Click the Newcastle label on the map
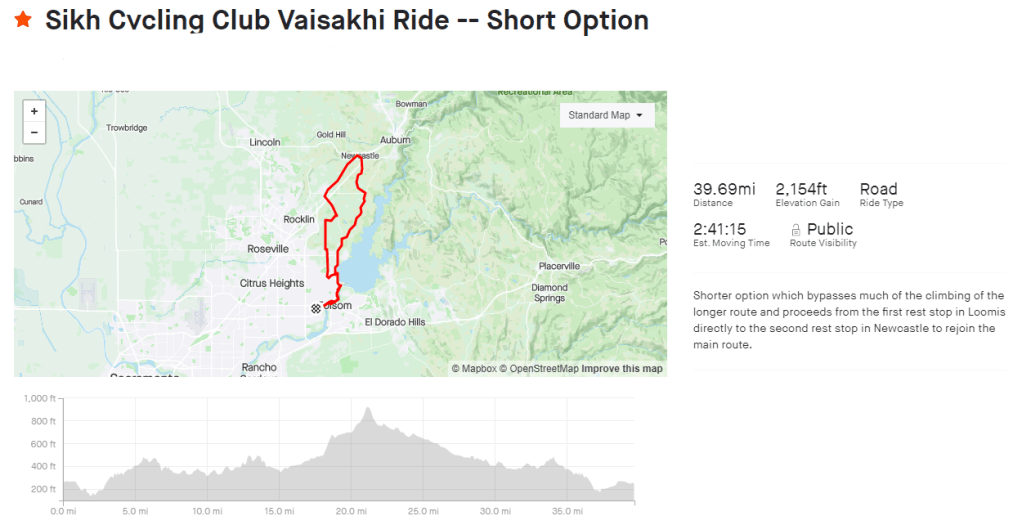This screenshot has height=525, width=1022. click(x=360, y=156)
